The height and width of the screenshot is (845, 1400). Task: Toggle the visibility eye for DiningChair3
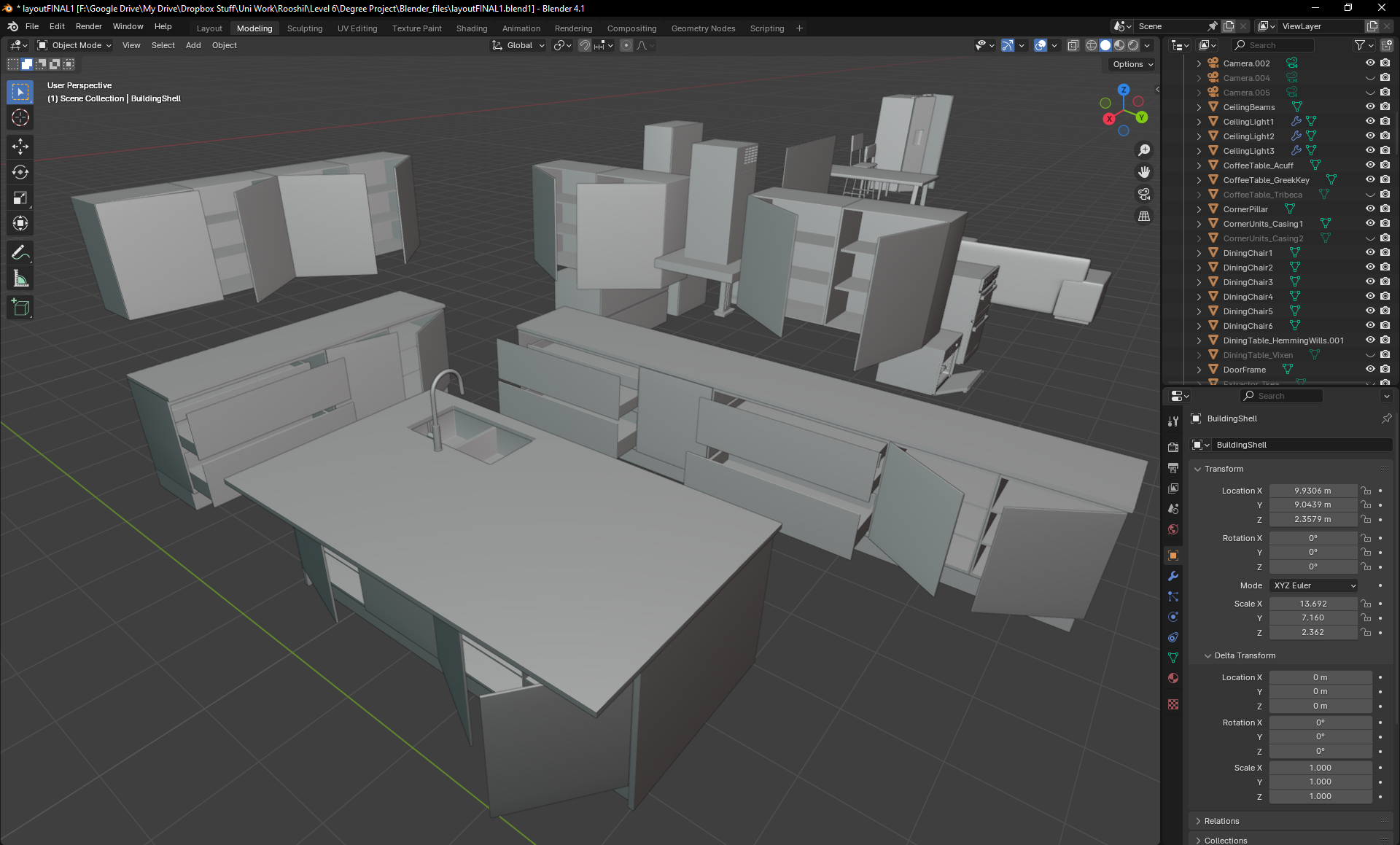(x=1370, y=282)
